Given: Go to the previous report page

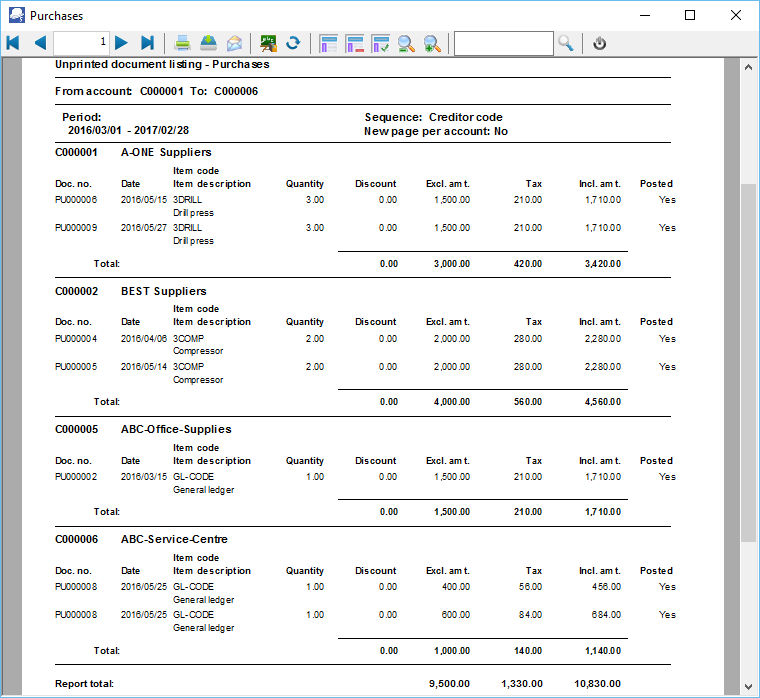Looking at the screenshot, I should point(40,43).
